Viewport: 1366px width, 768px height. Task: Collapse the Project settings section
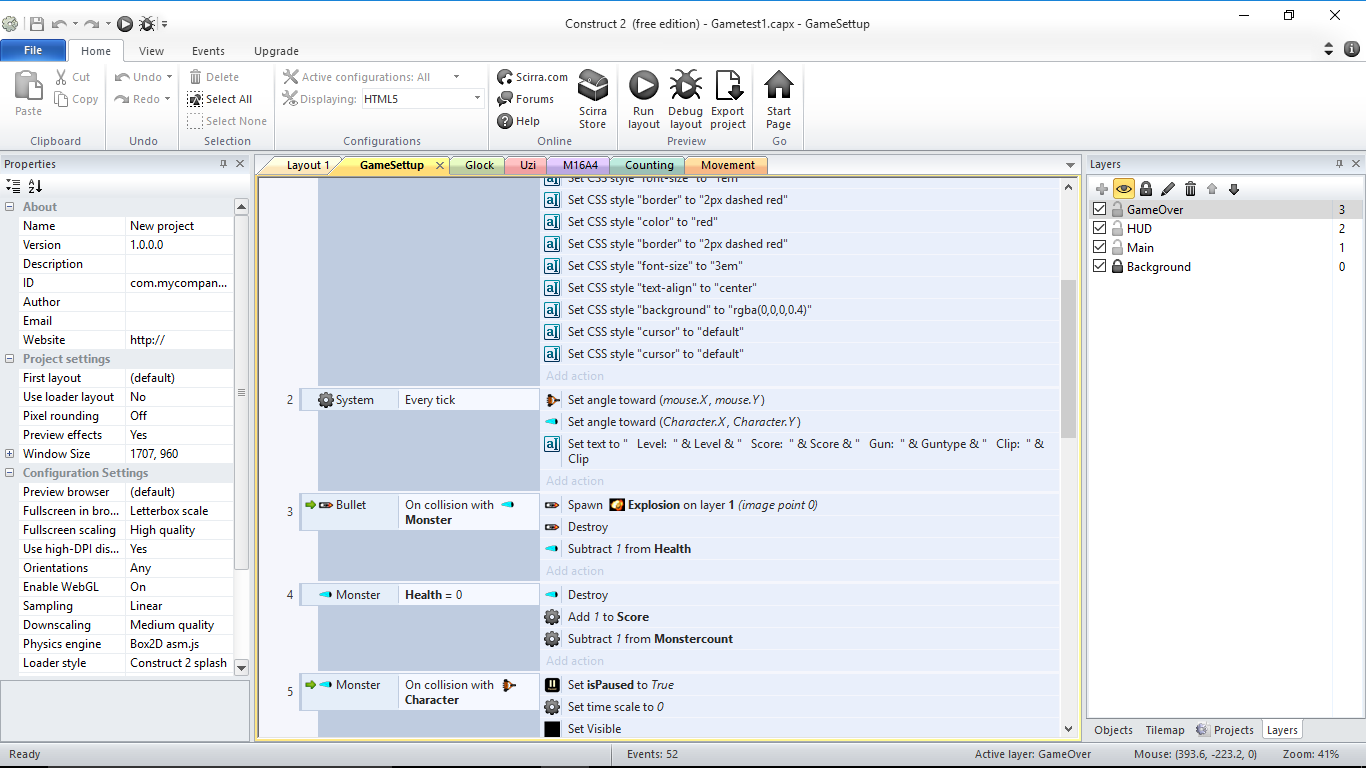coord(10,359)
